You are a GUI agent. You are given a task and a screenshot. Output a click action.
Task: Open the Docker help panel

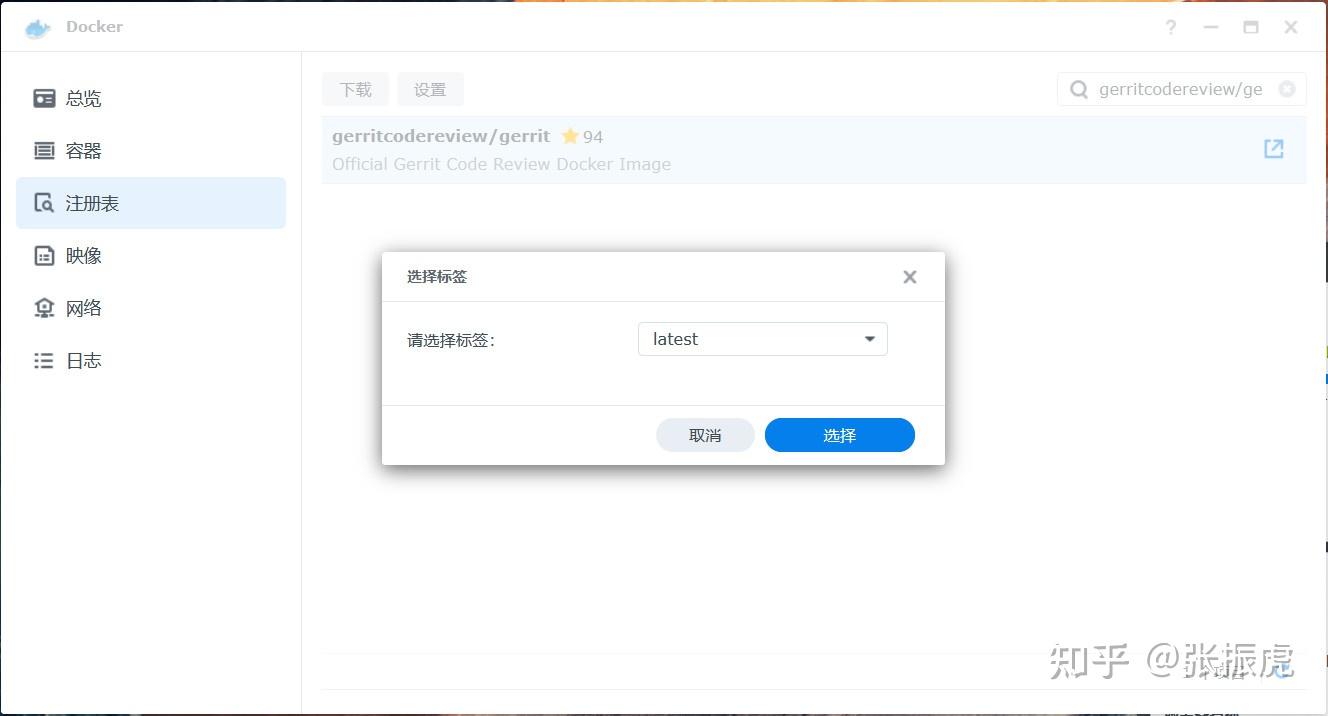[1170, 27]
